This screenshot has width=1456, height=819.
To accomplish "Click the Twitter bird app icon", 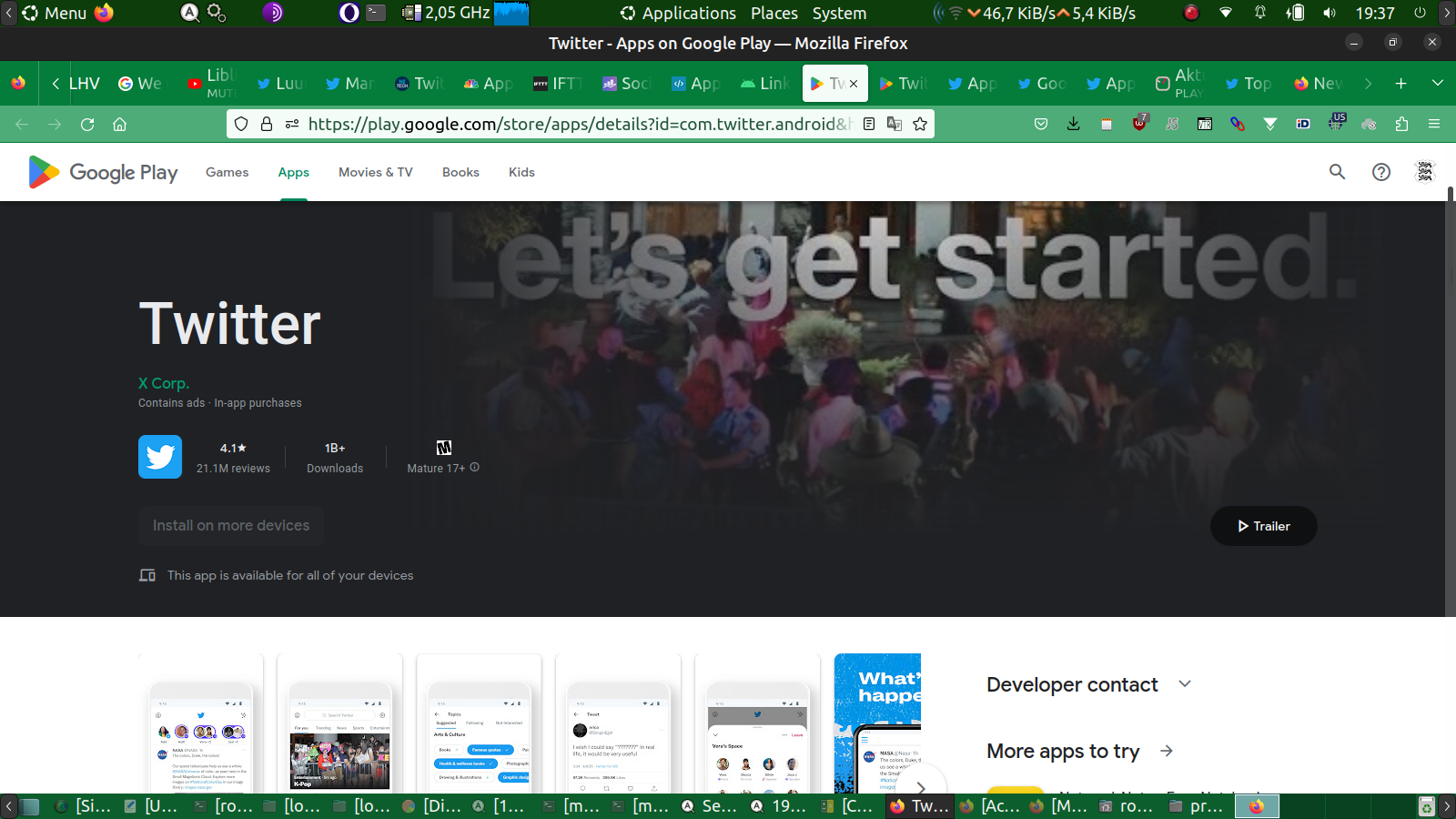I will tap(160, 457).
